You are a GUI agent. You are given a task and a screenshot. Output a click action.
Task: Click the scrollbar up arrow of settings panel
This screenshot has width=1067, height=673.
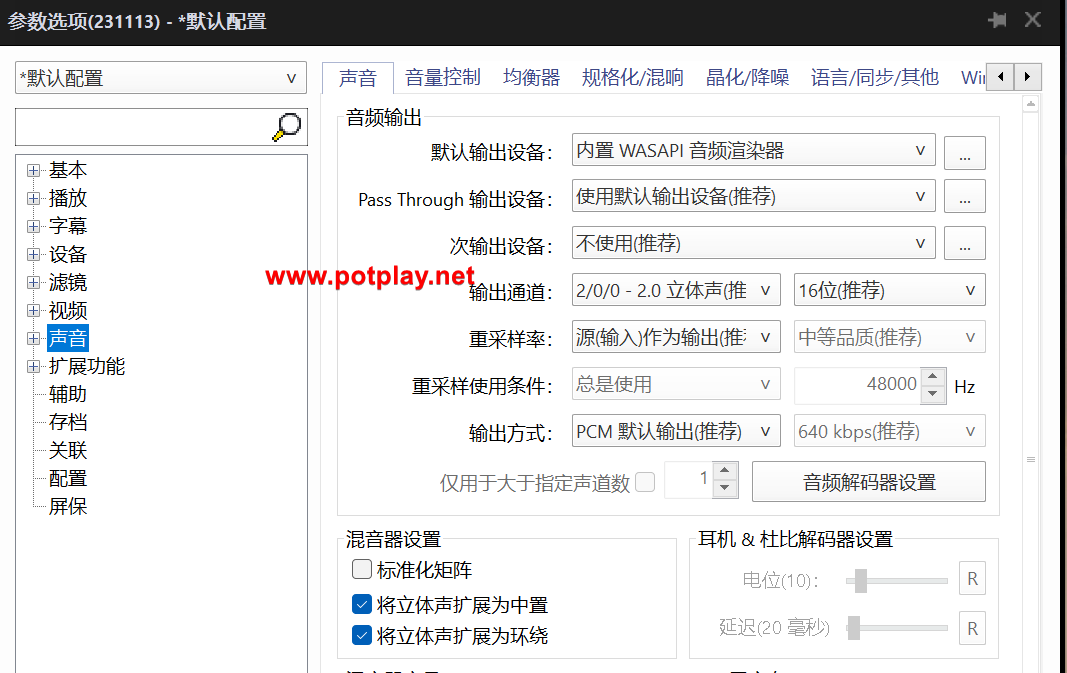point(1030,104)
